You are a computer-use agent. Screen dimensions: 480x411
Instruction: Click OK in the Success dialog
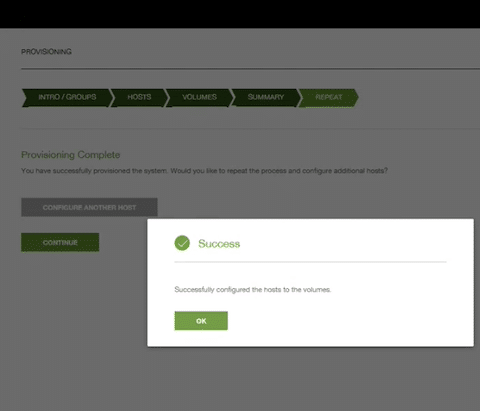[201, 321]
